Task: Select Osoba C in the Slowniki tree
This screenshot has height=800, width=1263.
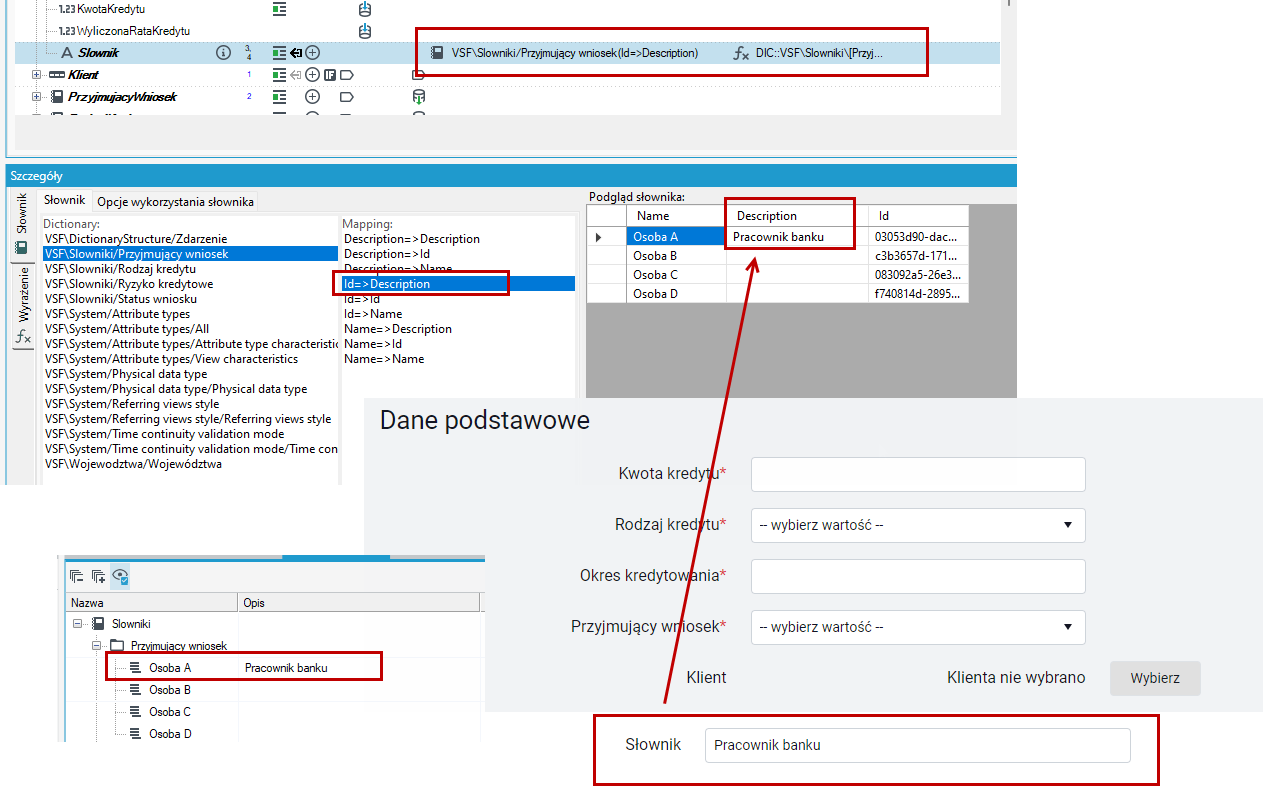Action: [x=170, y=712]
